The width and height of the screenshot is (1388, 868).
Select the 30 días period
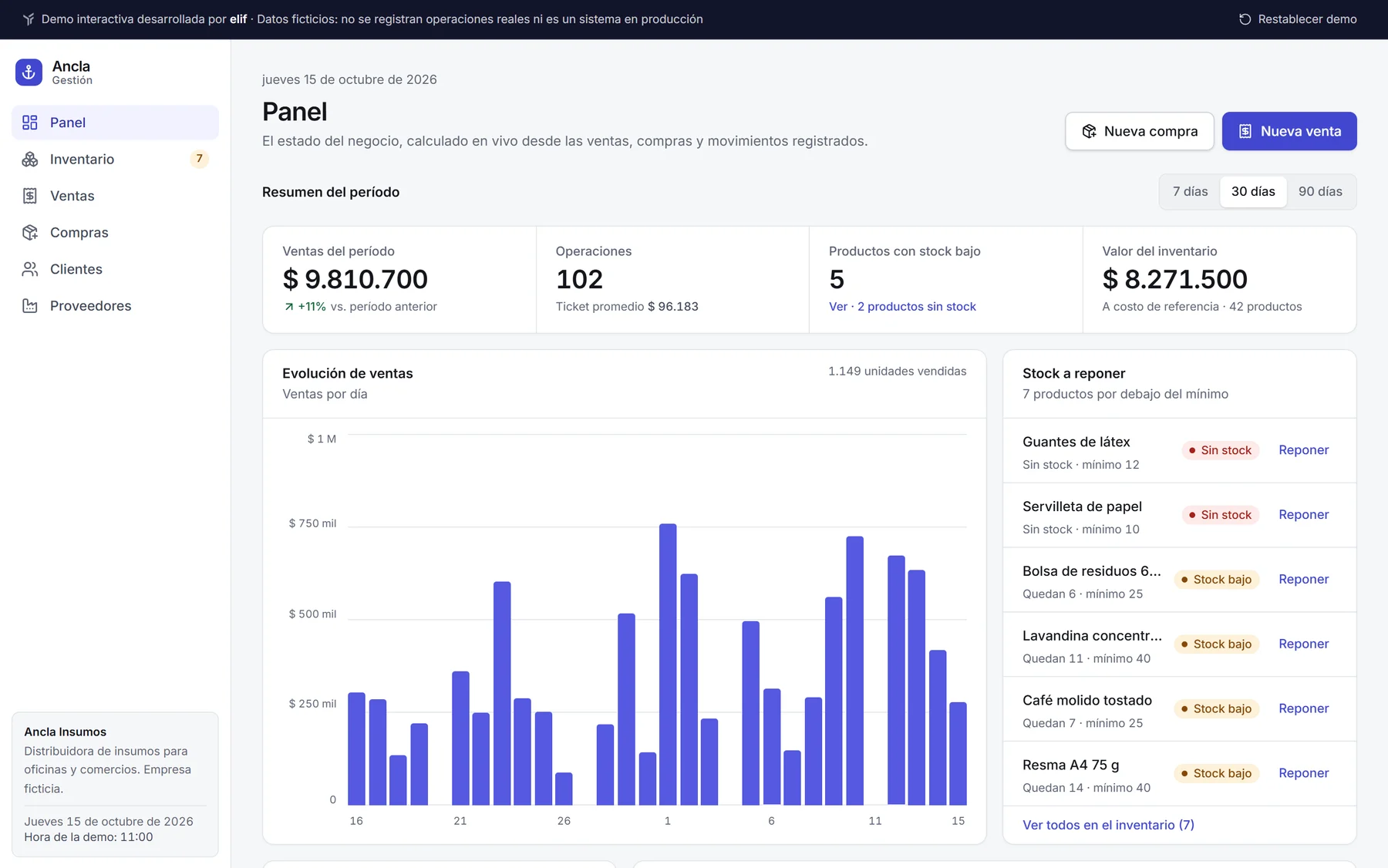point(1253,191)
